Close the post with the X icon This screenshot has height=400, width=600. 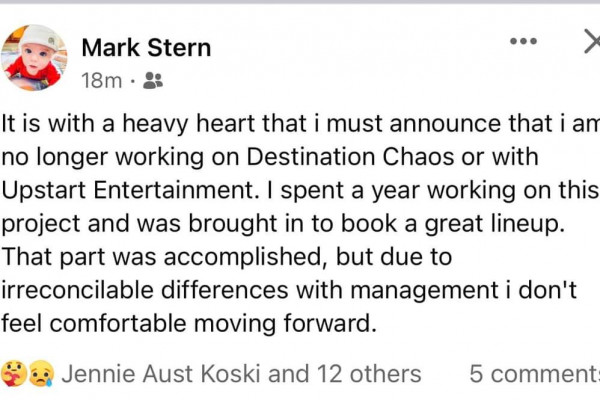[591, 41]
